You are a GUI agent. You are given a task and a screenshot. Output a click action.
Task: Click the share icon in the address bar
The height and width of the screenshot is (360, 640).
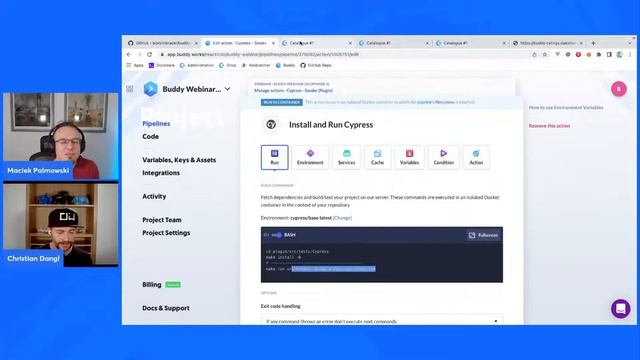click(x=534, y=54)
